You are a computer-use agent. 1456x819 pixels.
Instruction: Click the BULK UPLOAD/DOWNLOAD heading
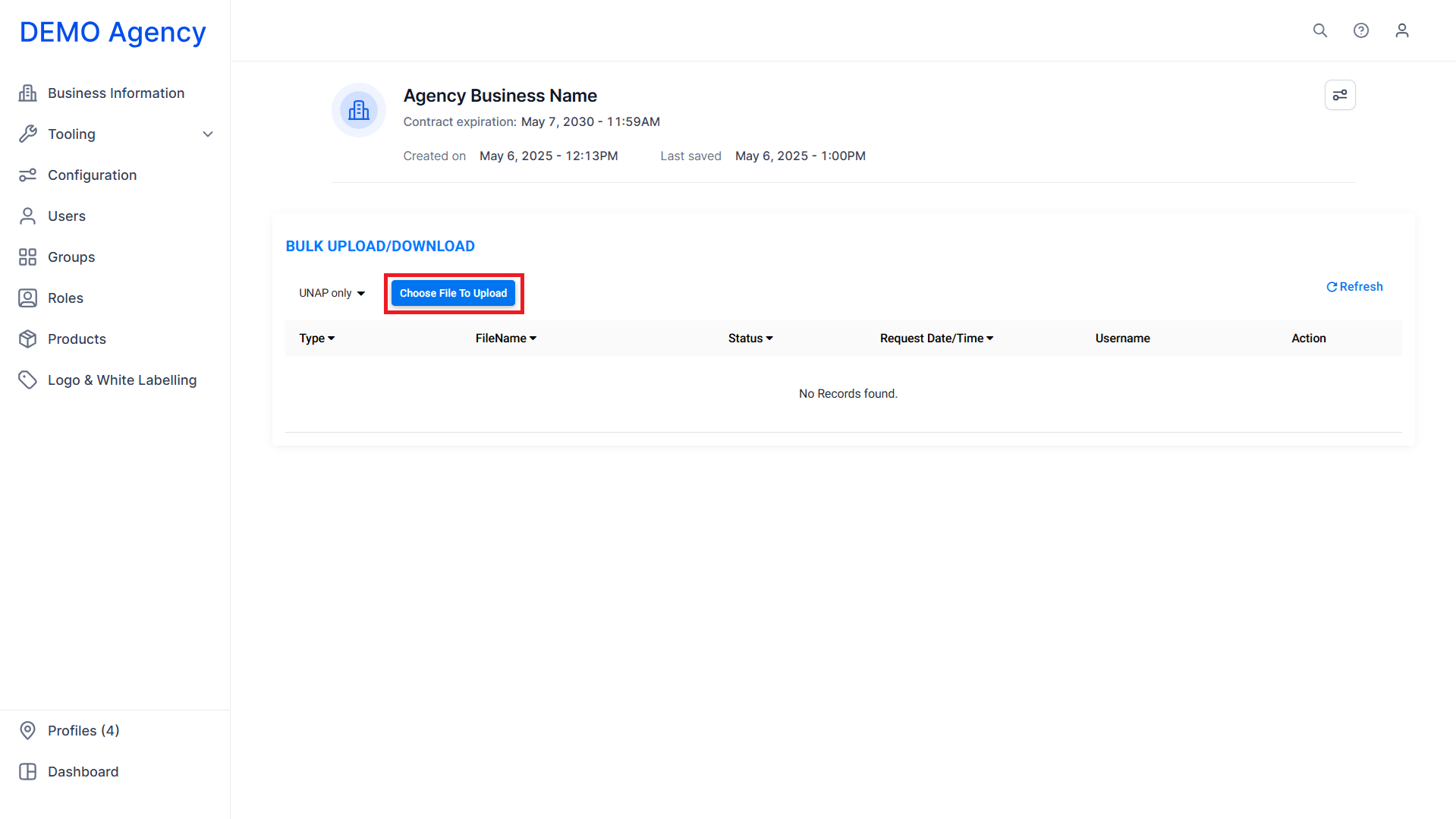tap(380, 246)
